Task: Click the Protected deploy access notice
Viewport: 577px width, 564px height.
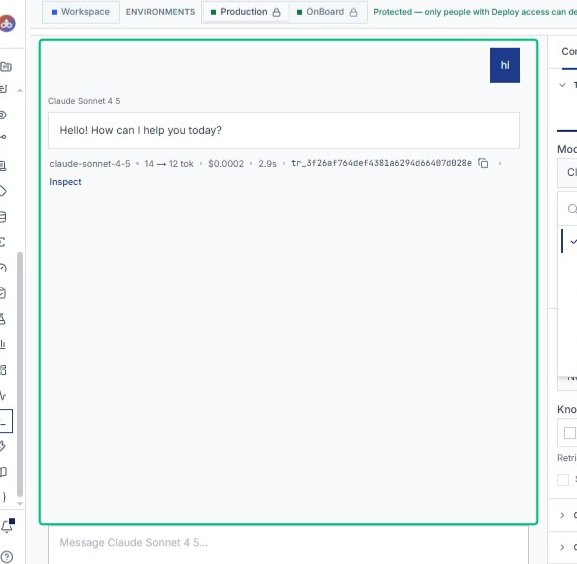Action: pos(475,12)
